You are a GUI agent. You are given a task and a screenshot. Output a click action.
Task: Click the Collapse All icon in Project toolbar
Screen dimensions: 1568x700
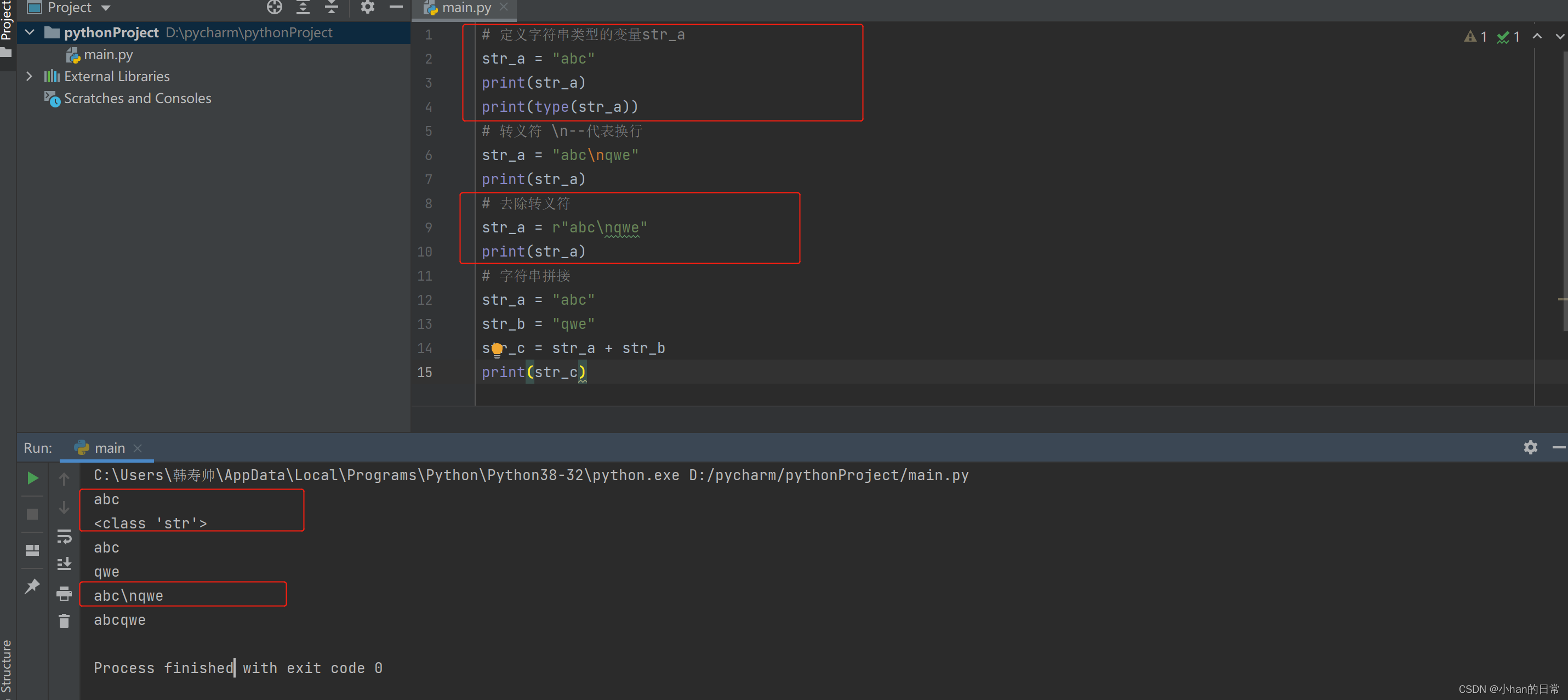pos(331,7)
